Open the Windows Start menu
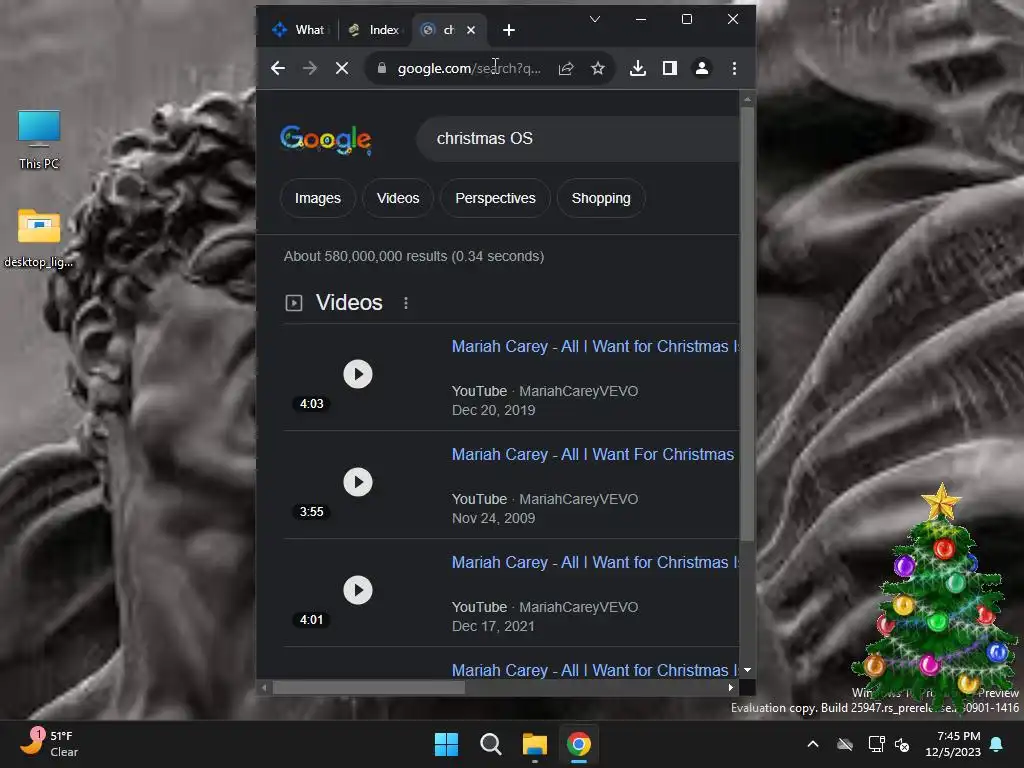Screen dimensions: 1024x768 coord(447,744)
